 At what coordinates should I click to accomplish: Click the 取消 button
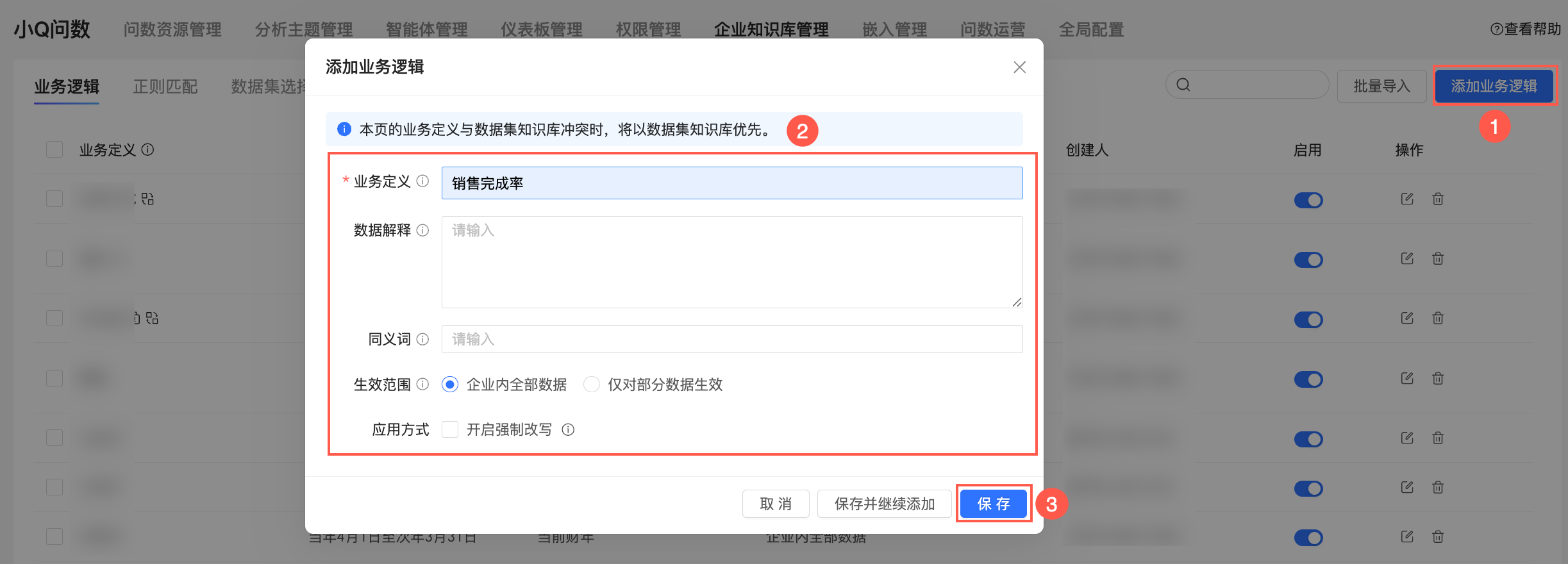tap(776, 504)
